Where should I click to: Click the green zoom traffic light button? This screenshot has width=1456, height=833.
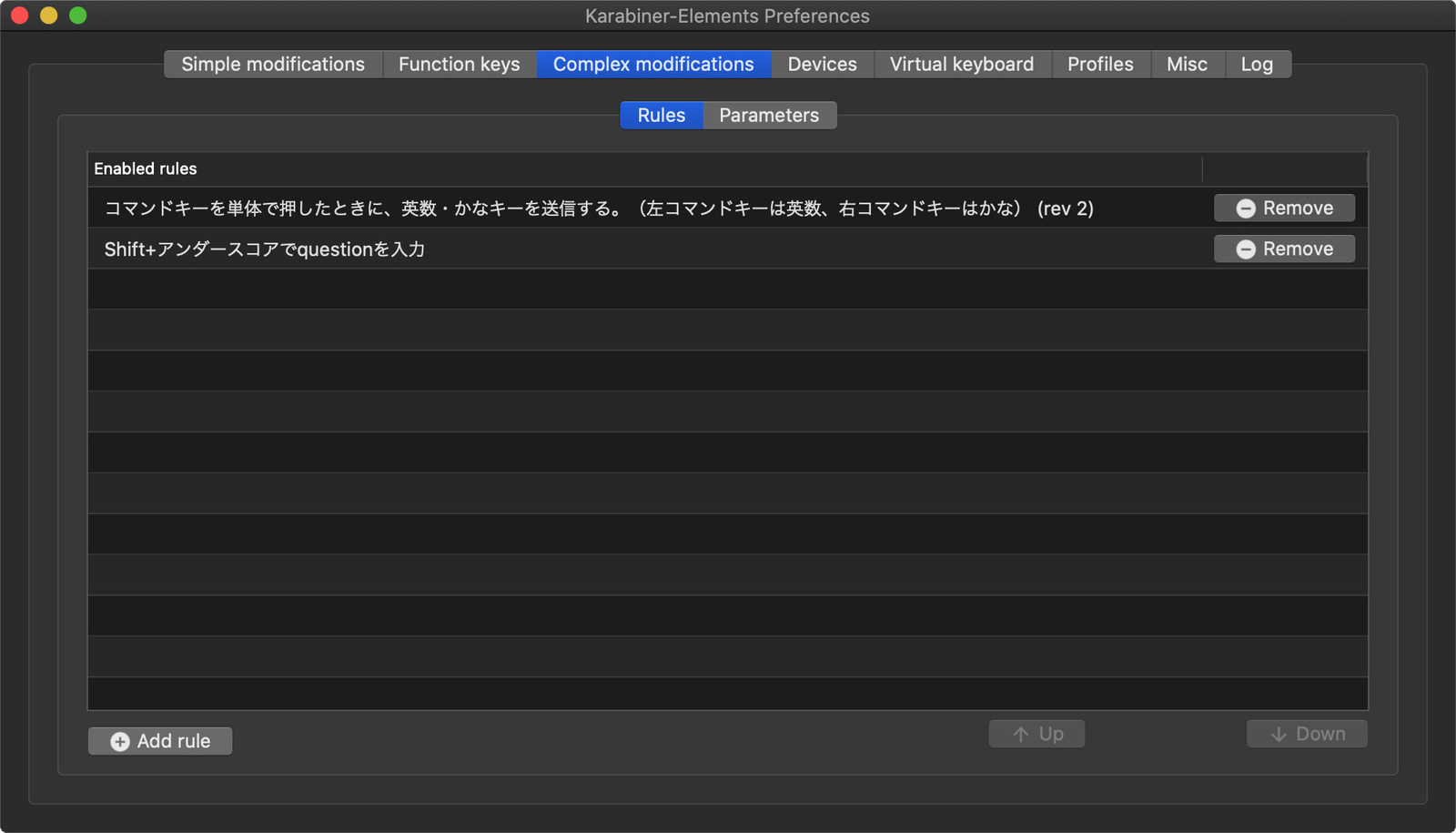pos(78,15)
